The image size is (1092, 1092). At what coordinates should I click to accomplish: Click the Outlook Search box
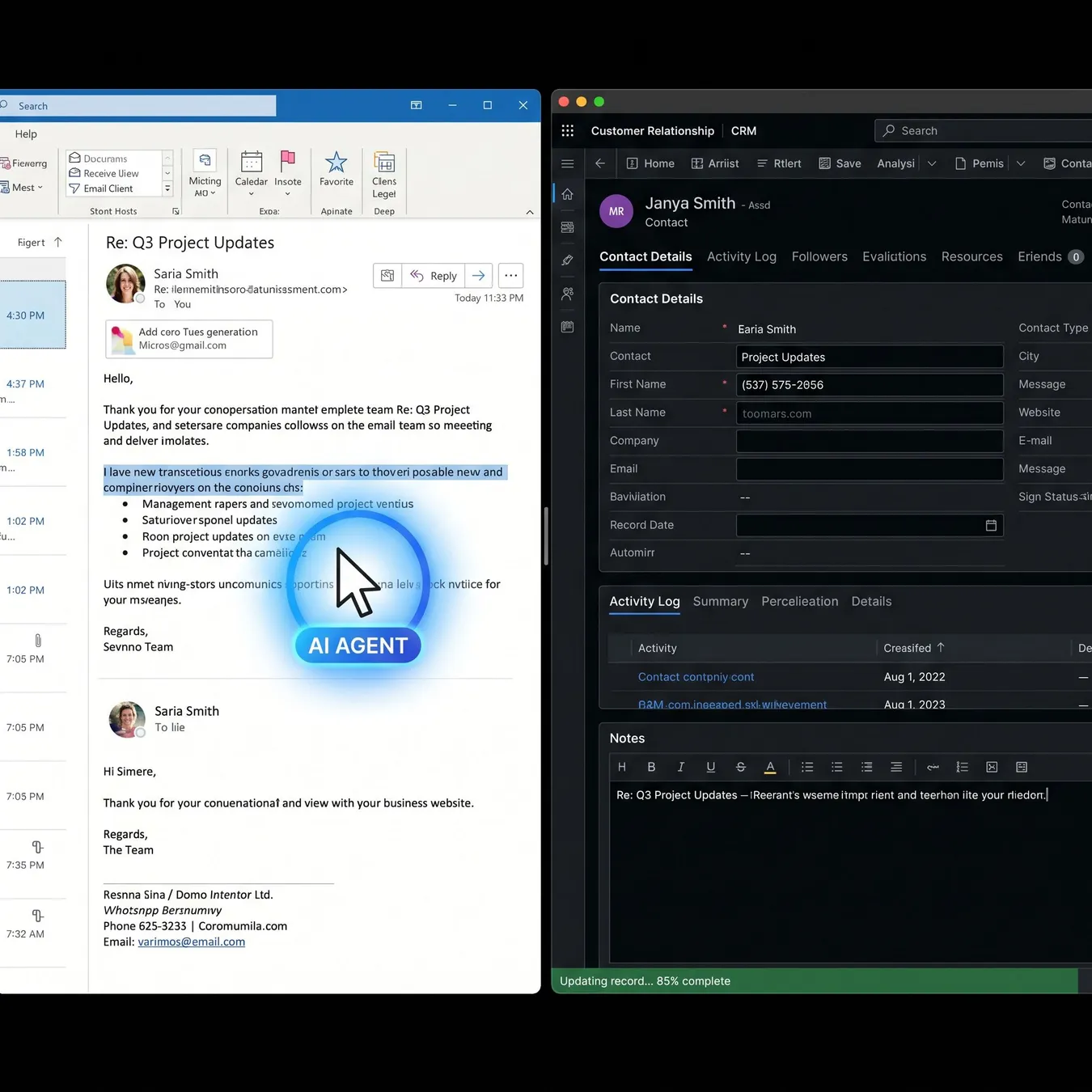click(138, 106)
